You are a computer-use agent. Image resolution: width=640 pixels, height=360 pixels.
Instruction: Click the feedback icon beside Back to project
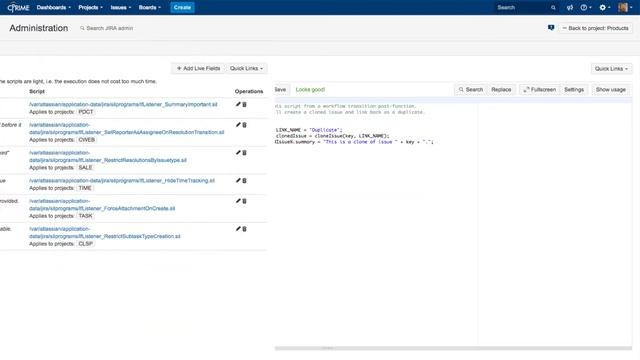(551, 28)
